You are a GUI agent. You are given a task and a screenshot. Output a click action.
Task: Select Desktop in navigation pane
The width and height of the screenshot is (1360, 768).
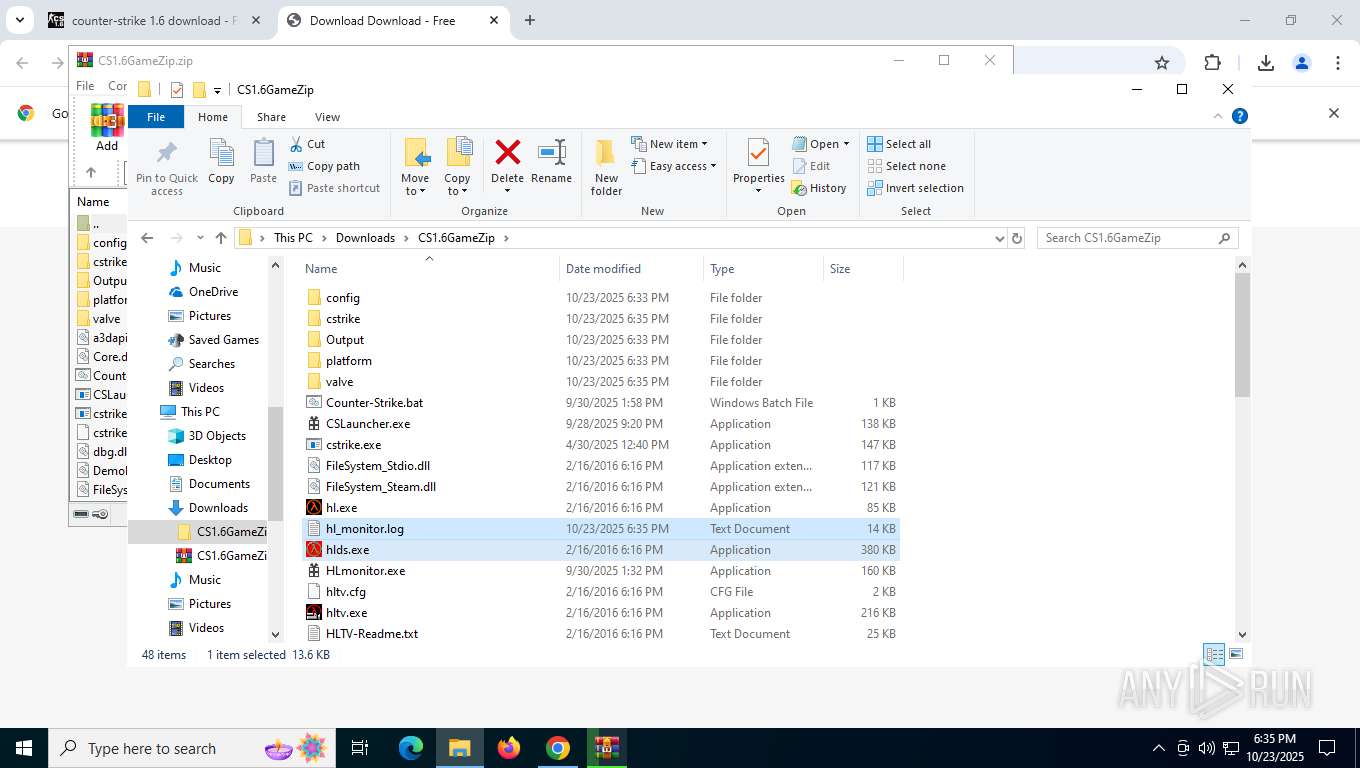tap(210, 460)
